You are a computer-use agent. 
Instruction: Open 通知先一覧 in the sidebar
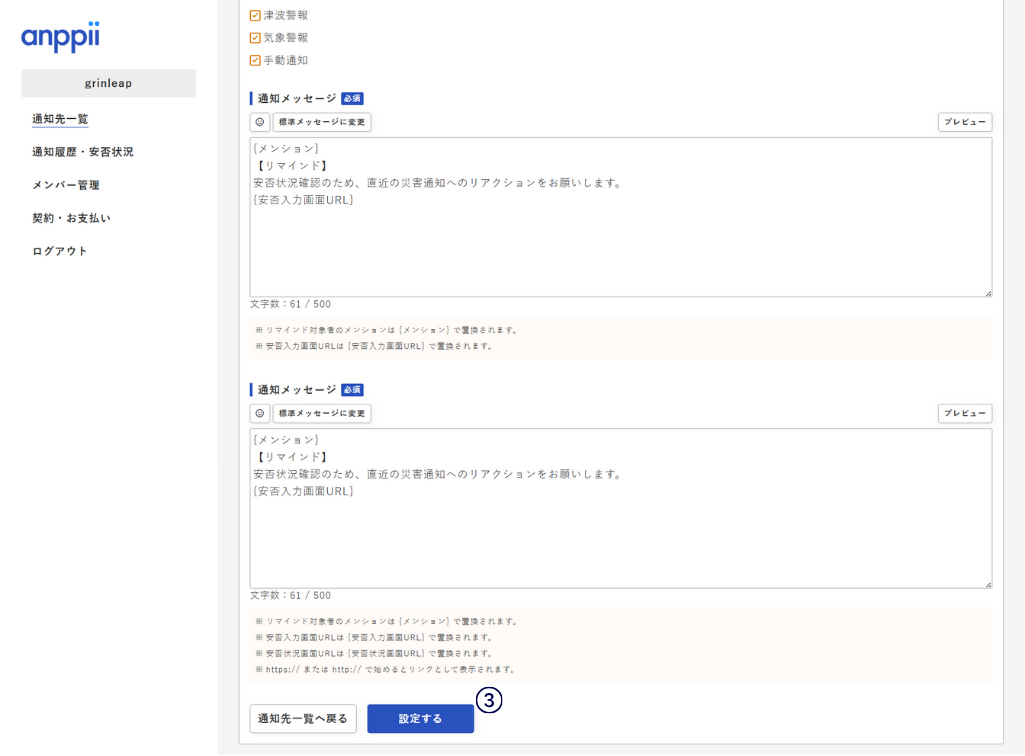60,119
